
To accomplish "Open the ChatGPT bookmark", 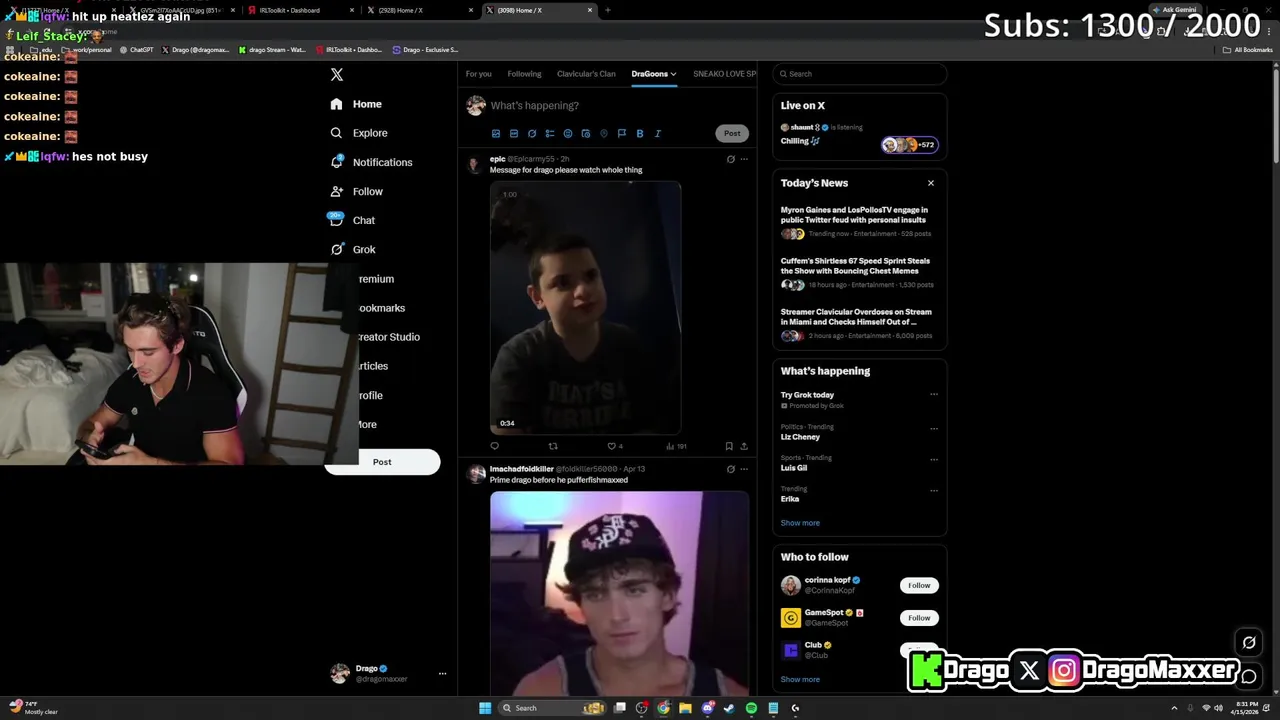I will pyautogui.click(x=136, y=50).
